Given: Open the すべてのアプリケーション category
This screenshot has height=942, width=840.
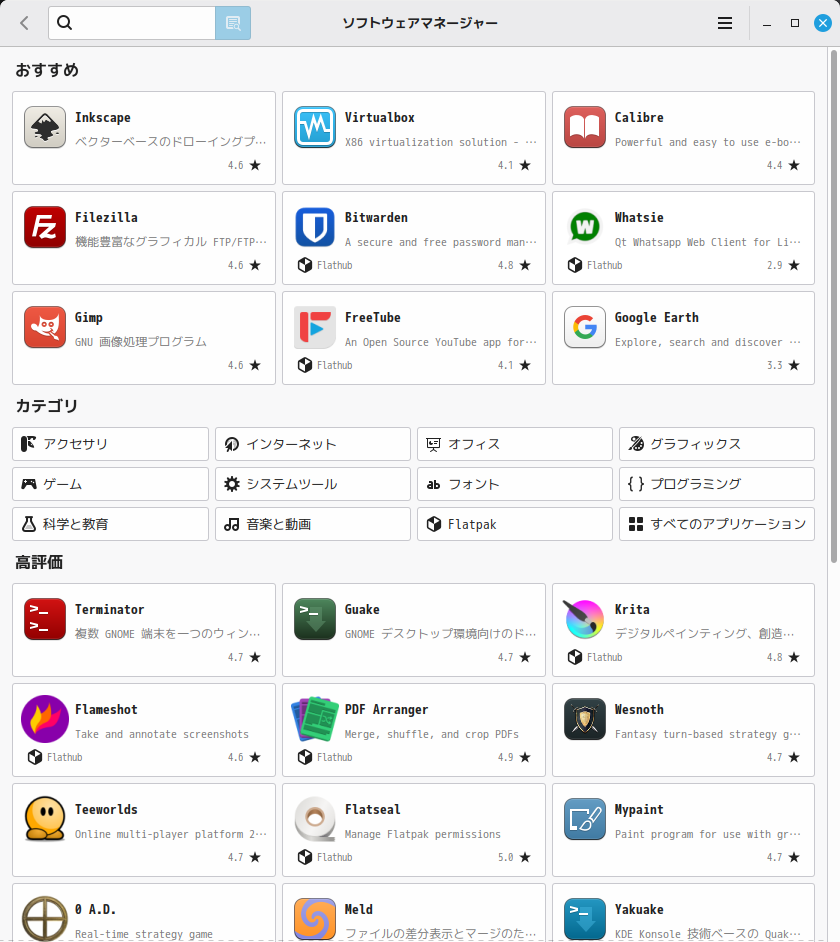Looking at the screenshot, I should (x=716, y=523).
